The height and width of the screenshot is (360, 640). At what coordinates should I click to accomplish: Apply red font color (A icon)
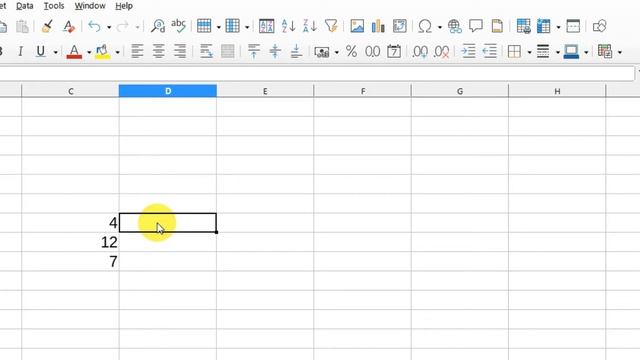click(x=74, y=52)
